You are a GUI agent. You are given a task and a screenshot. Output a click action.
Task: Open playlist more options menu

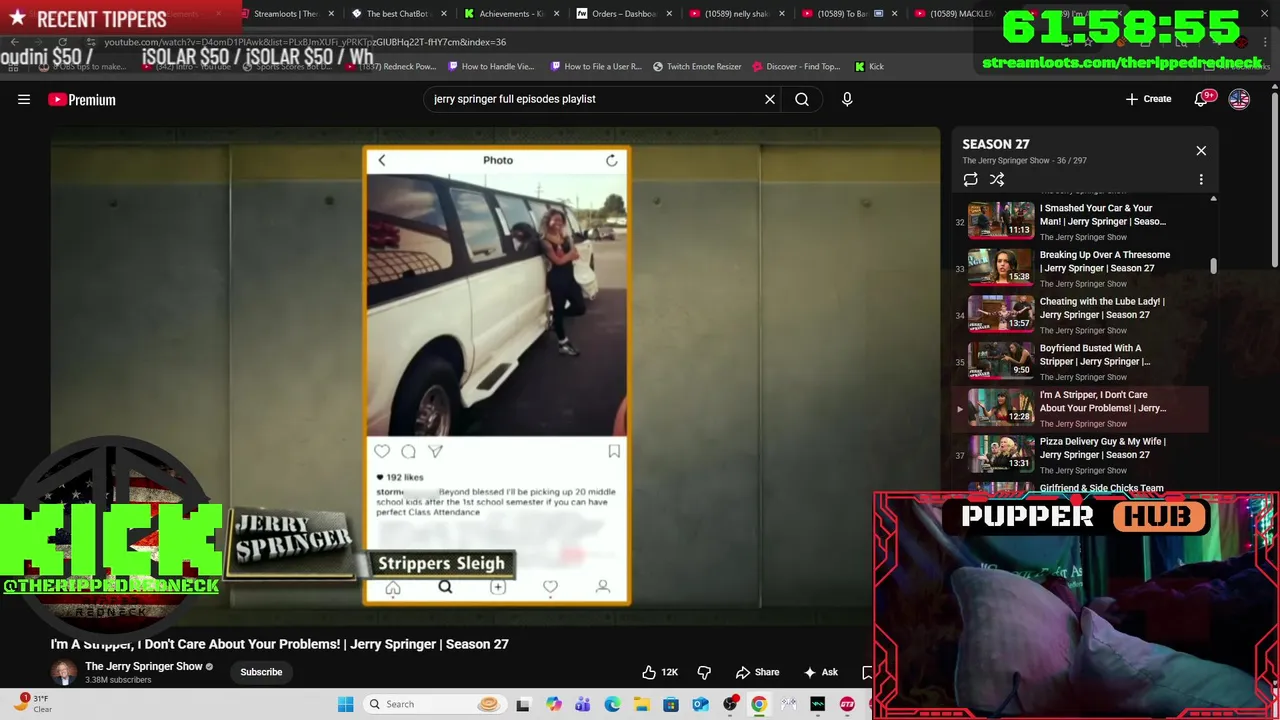click(1201, 180)
